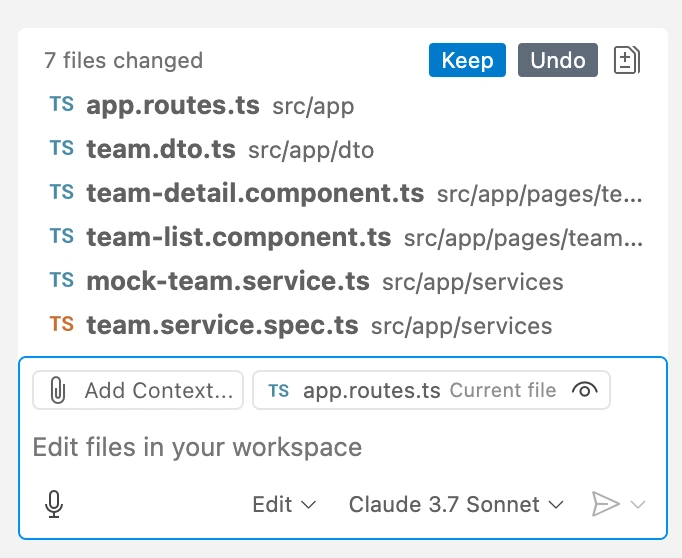Click the send arrow icon
This screenshot has width=682, height=558.
point(605,505)
